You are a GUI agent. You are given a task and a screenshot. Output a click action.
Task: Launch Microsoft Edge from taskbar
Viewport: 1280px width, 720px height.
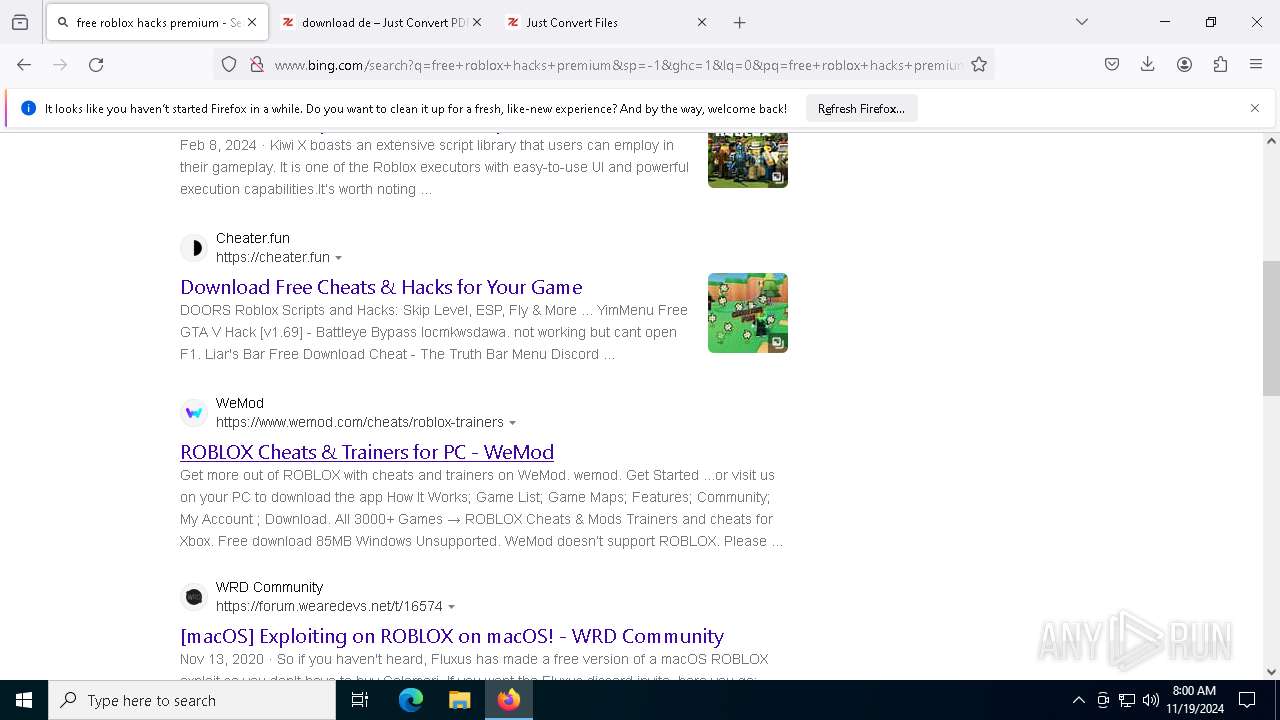click(x=411, y=700)
